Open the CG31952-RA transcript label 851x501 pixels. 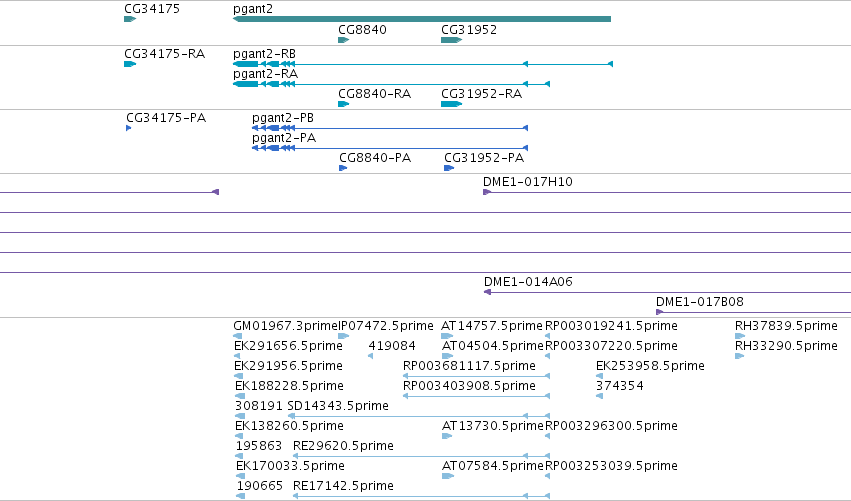(x=481, y=93)
